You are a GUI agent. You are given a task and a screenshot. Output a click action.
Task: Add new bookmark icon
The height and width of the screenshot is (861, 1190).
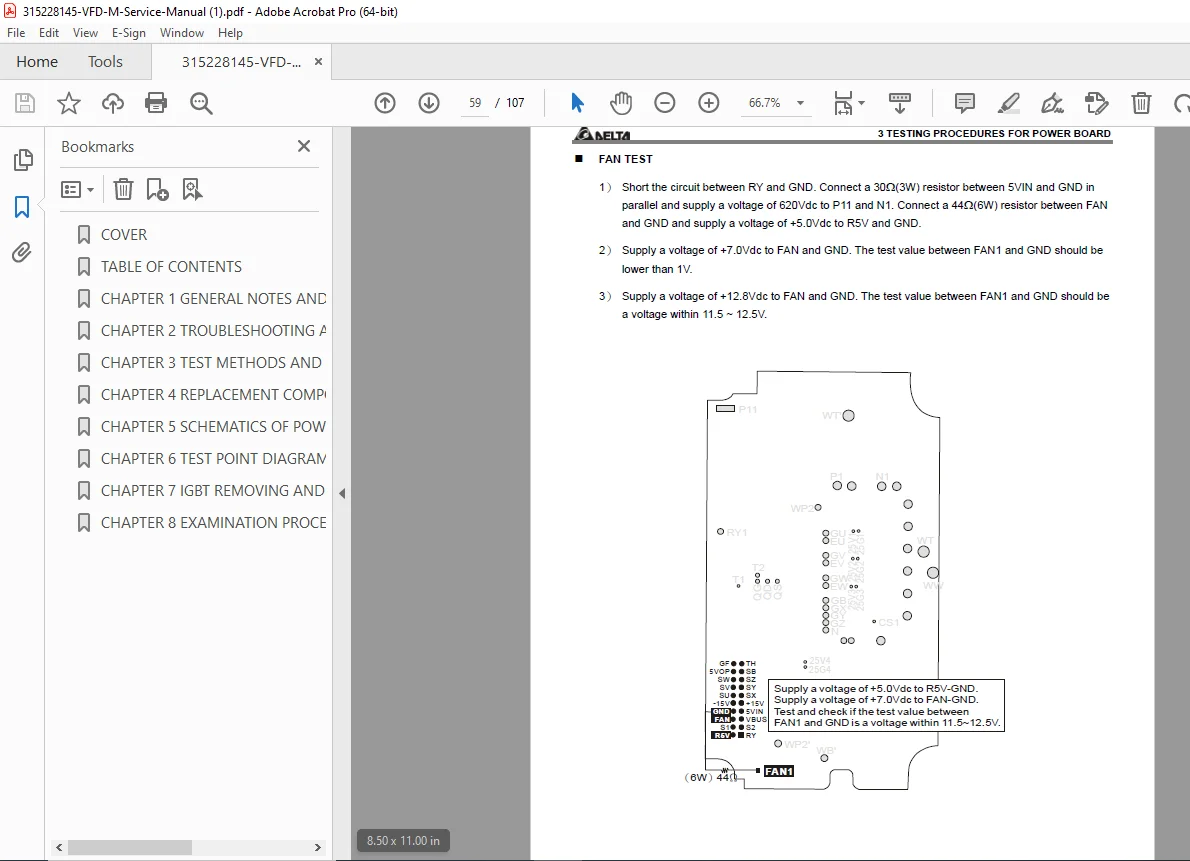[157, 189]
